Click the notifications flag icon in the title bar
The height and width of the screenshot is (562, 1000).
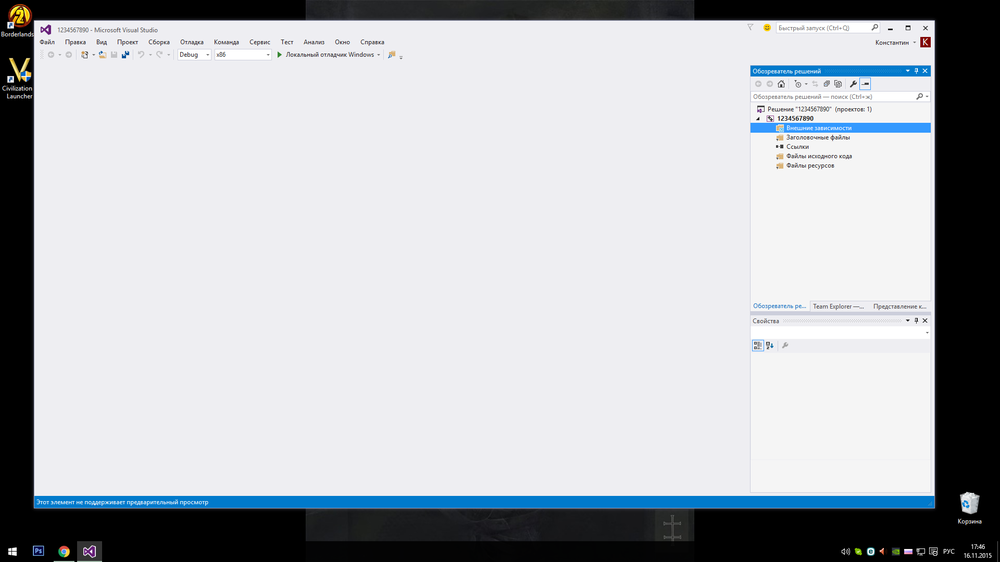coord(750,27)
